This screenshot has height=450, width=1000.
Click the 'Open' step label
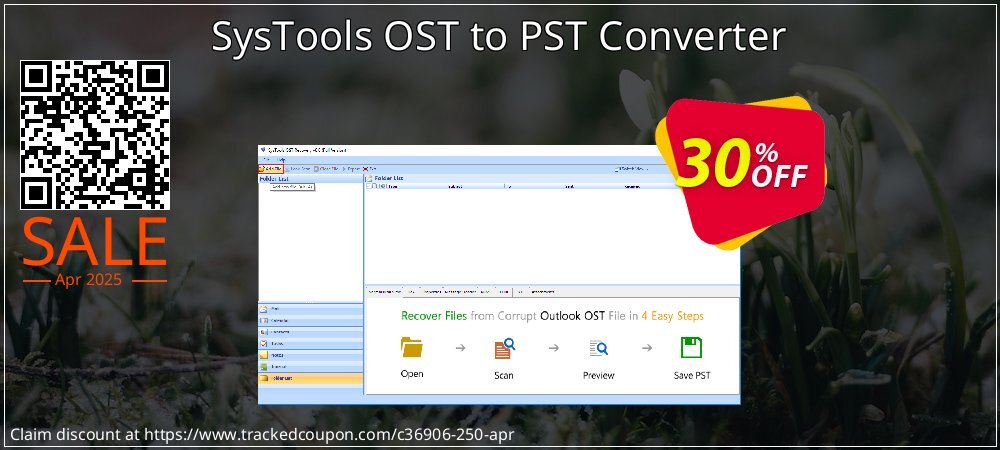pos(411,374)
